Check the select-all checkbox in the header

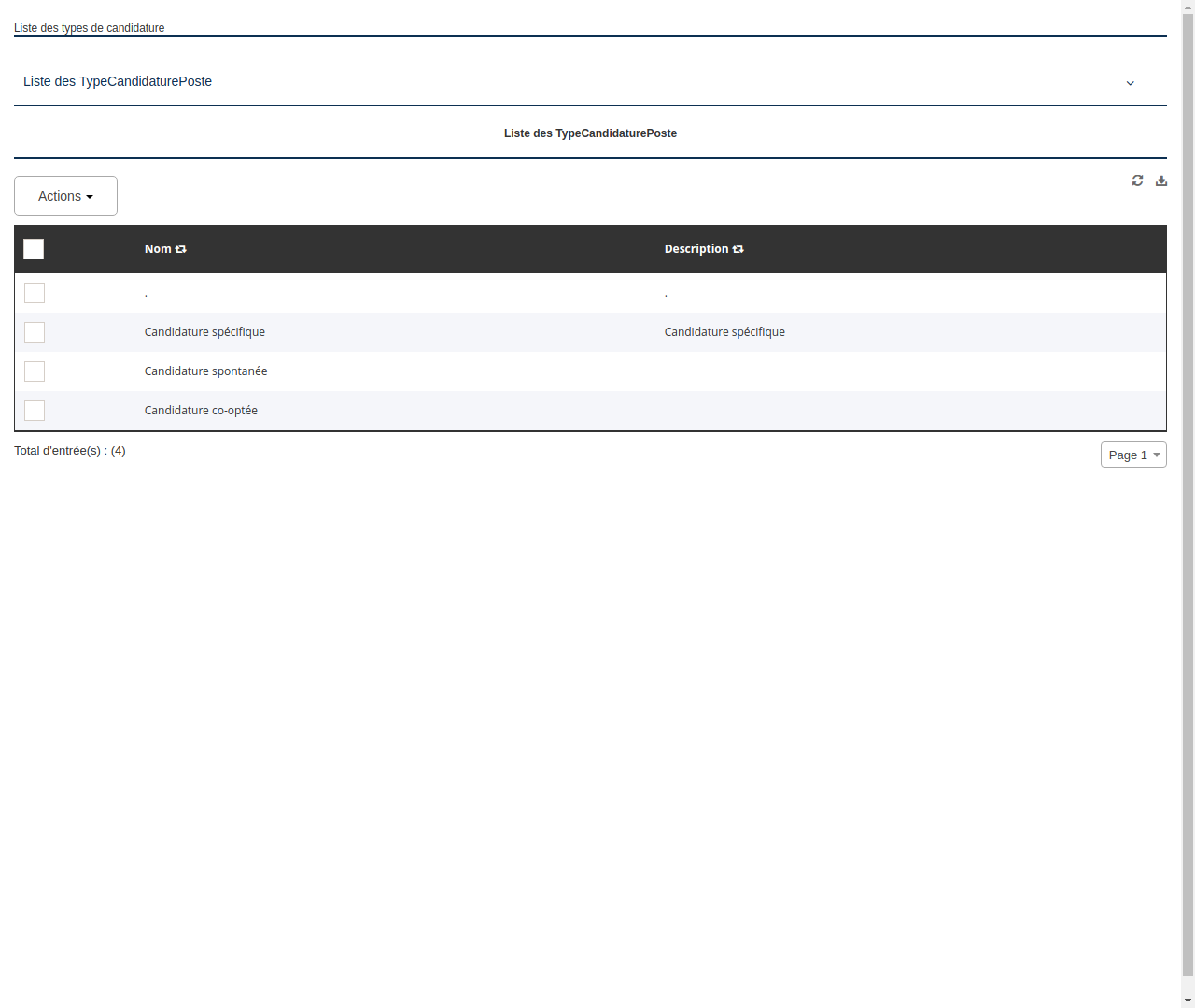tap(34, 249)
